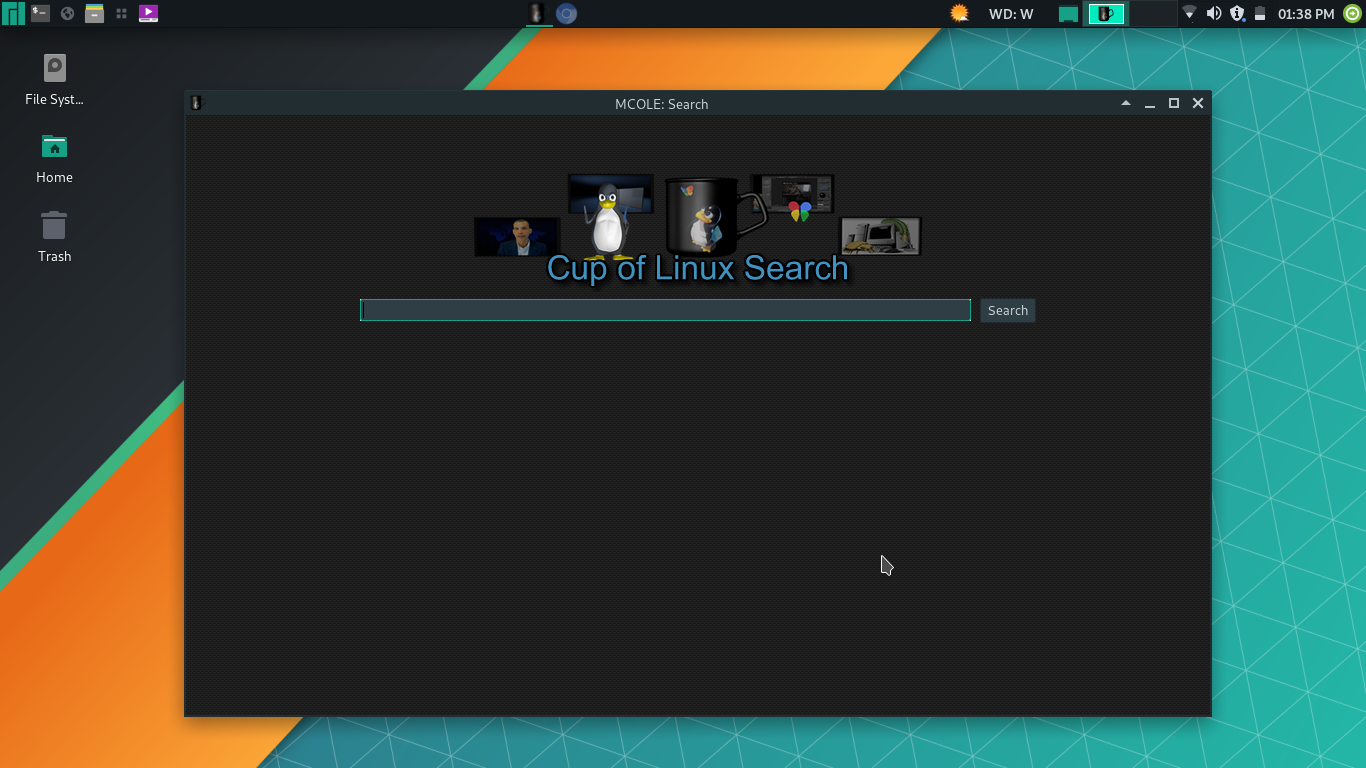Screen dimensions: 1366x768
Task: Open the 01:38 PM panel clock
Action: pos(1306,14)
